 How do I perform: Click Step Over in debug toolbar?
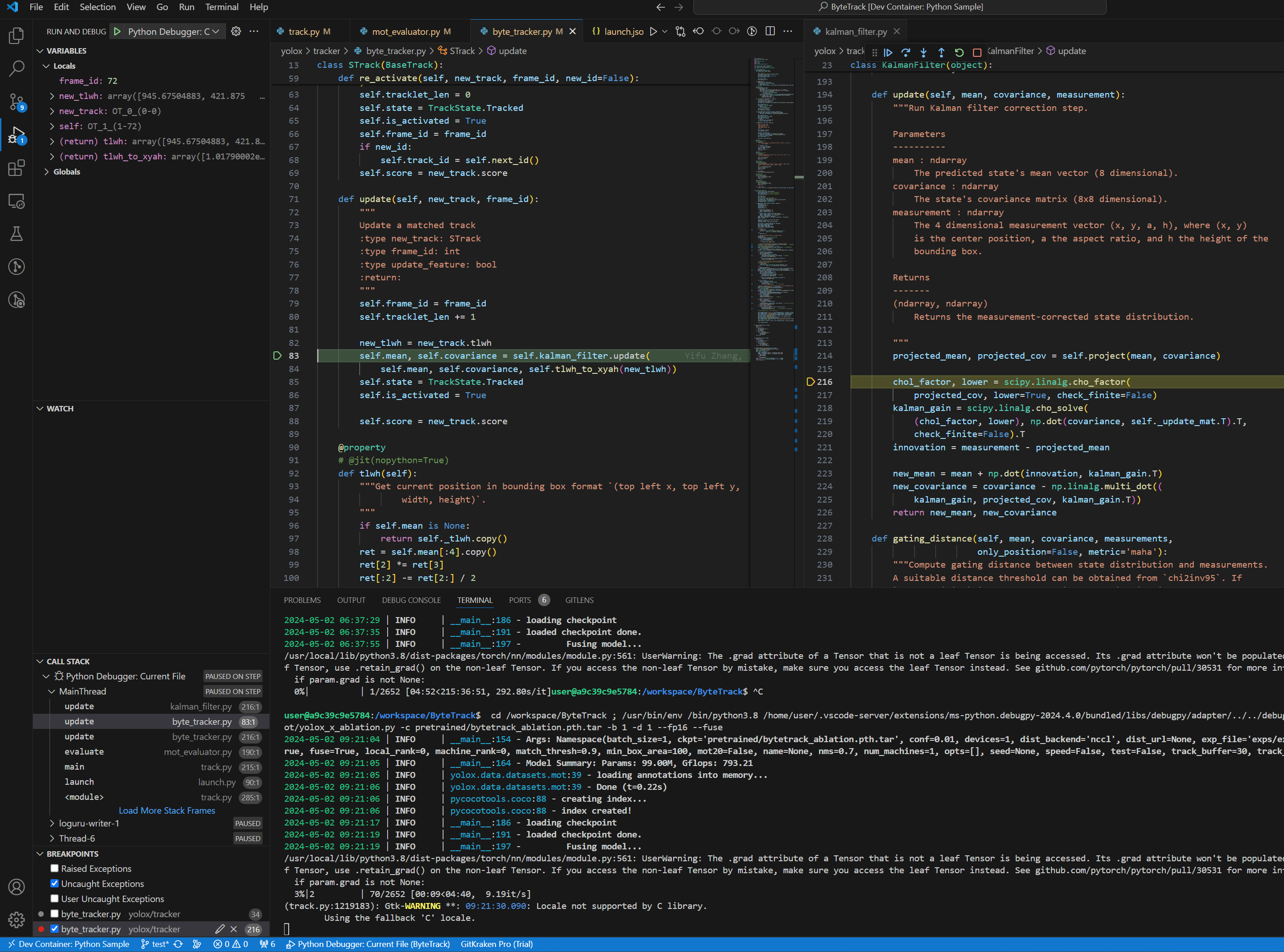click(x=905, y=52)
